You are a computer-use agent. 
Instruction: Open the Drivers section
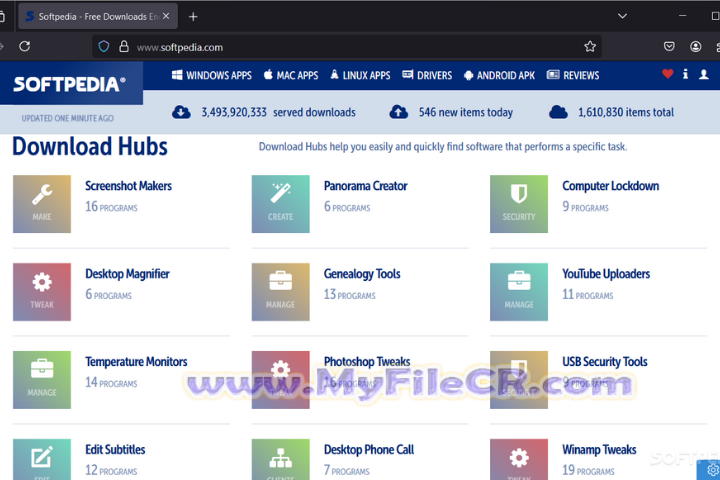click(x=427, y=75)
